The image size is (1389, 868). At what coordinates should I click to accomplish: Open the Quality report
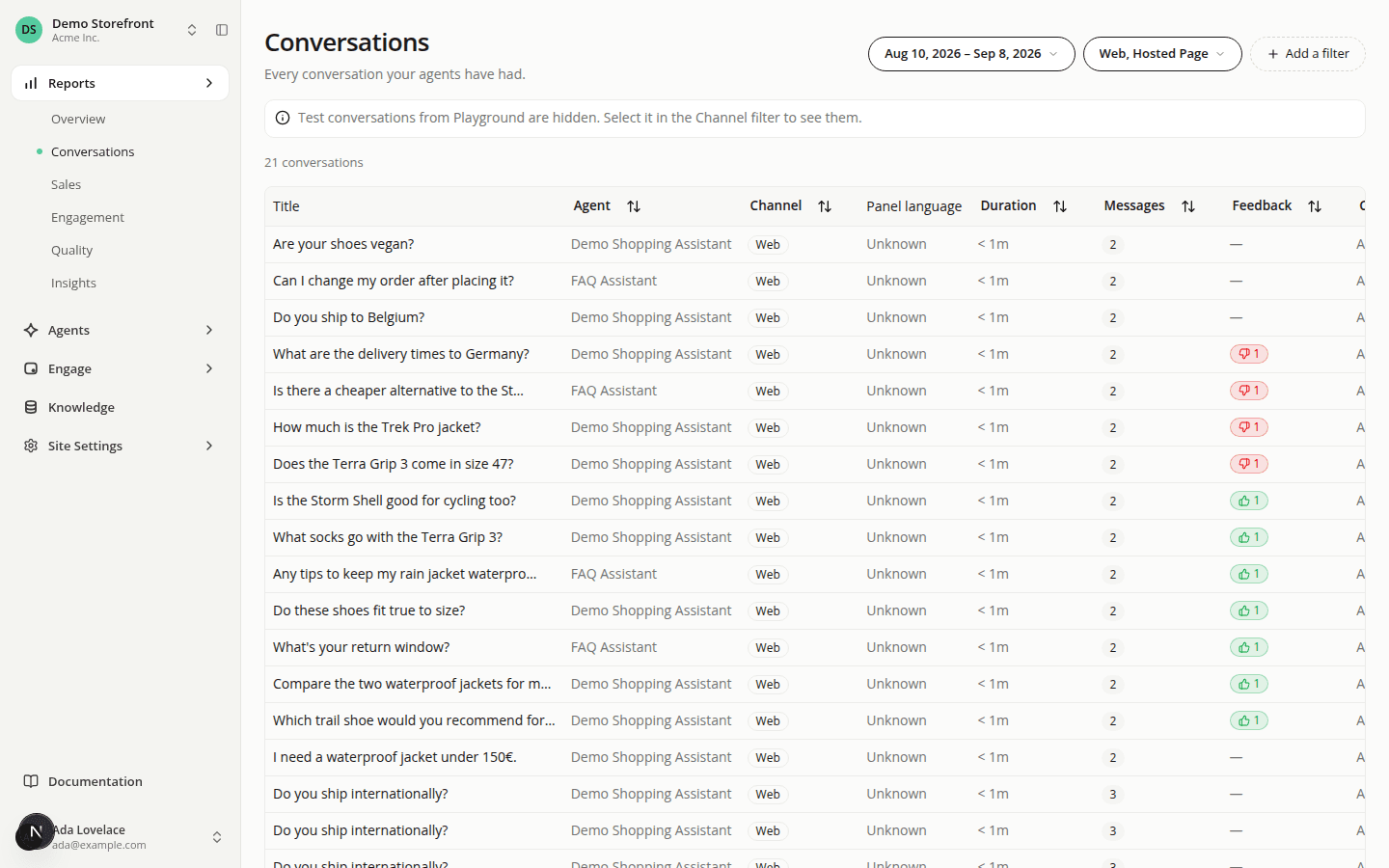click(x=71, y=251)
